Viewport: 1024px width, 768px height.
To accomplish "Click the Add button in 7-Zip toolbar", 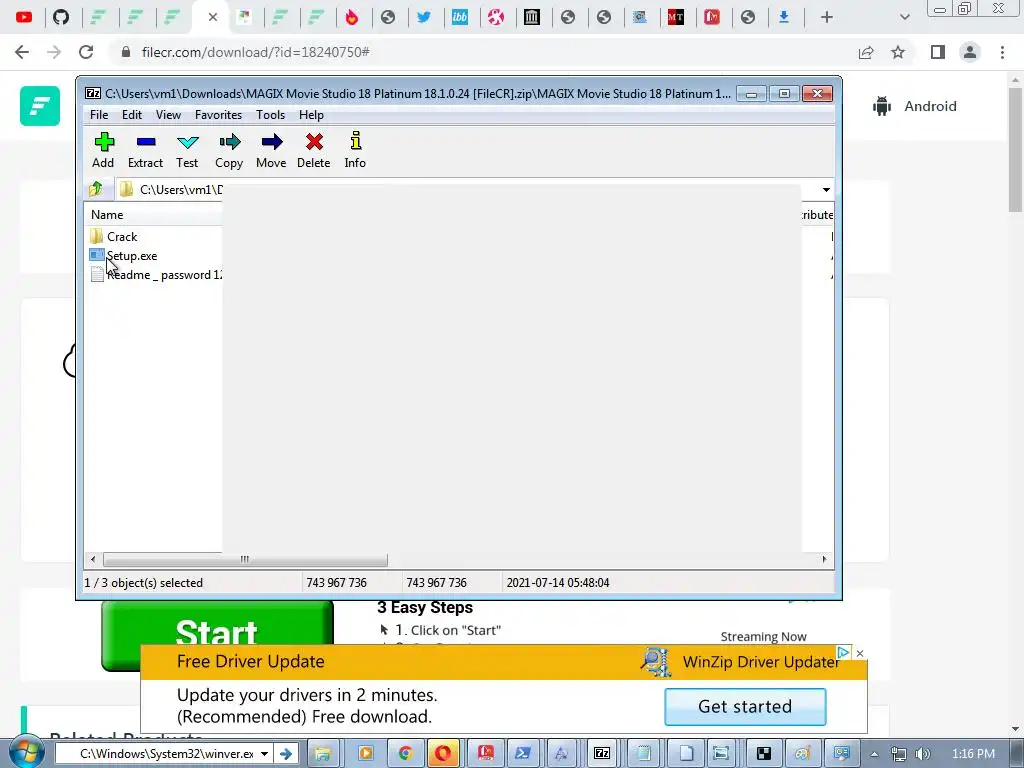I will [x=103, y=150].
